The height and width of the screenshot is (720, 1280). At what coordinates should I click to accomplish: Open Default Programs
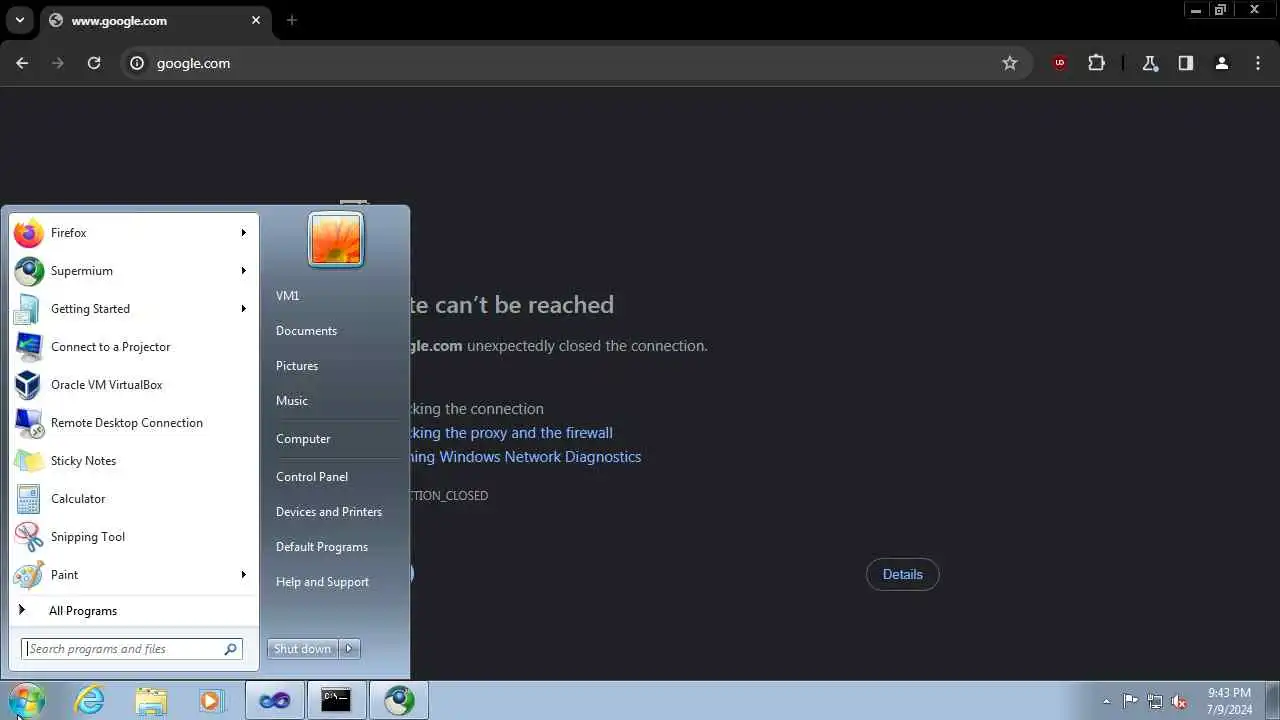(x=322, y=547)
